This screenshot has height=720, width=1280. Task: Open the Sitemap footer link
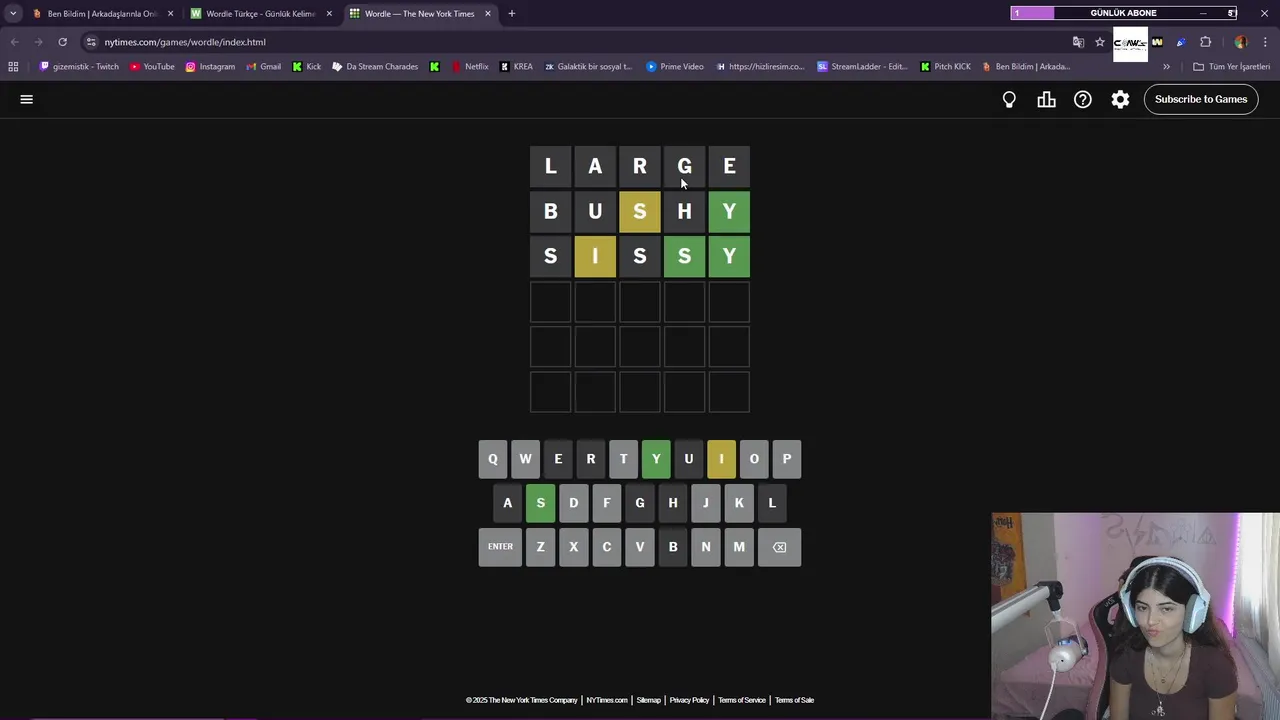[x=649, y=700]
